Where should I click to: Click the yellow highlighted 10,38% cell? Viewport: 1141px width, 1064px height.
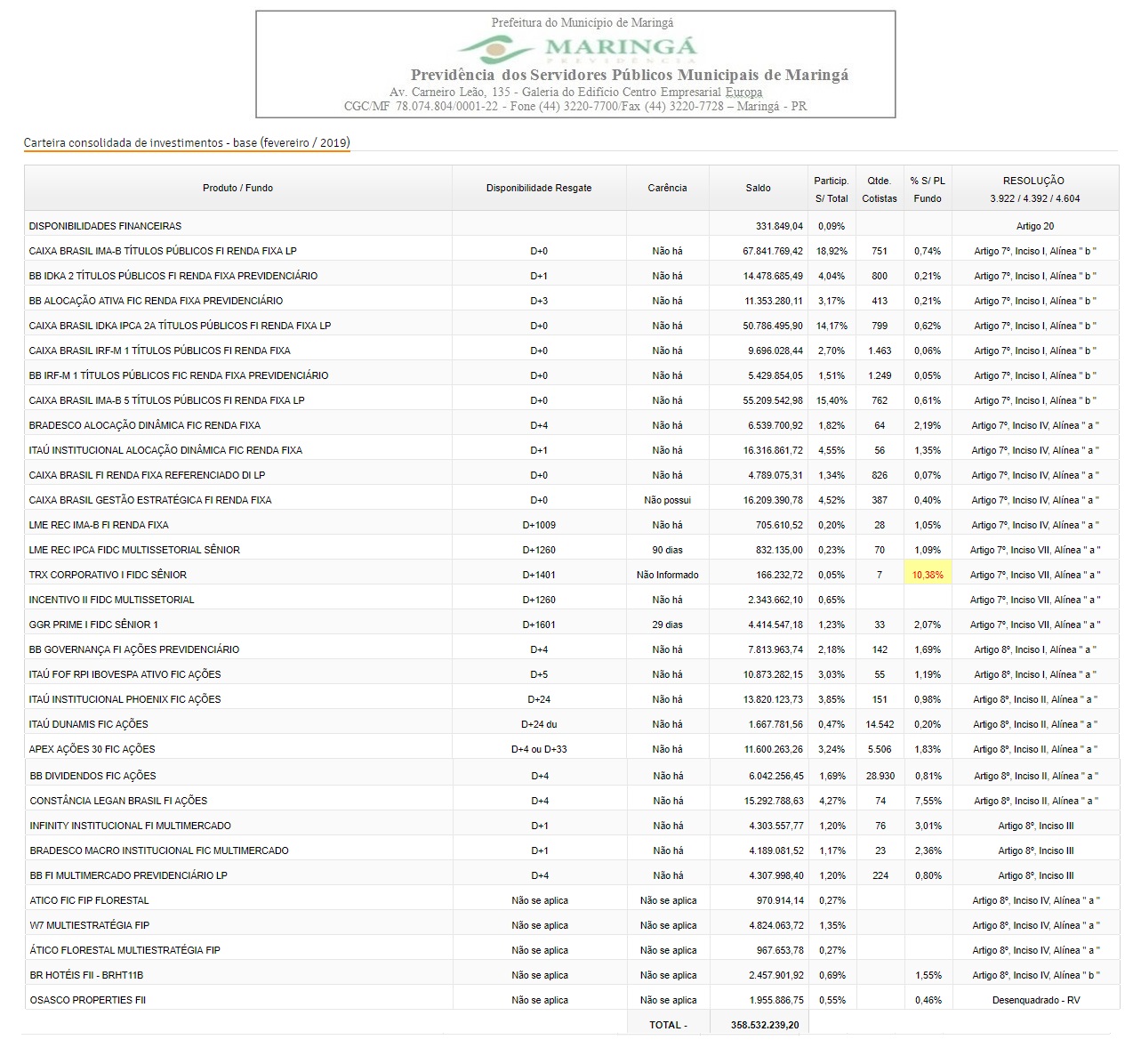[x=927, y=575]
